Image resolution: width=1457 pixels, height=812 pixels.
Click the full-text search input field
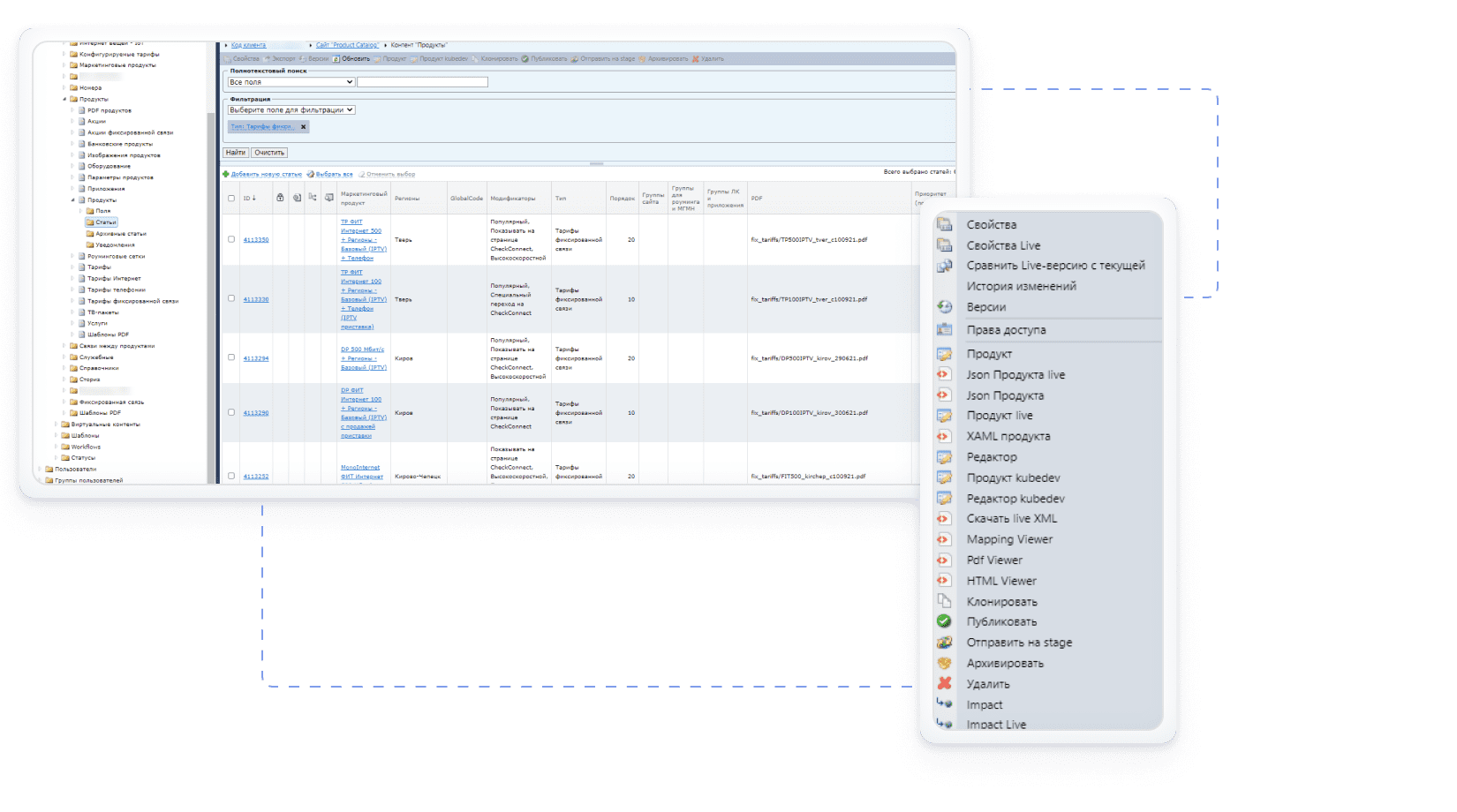pos(422,82)
